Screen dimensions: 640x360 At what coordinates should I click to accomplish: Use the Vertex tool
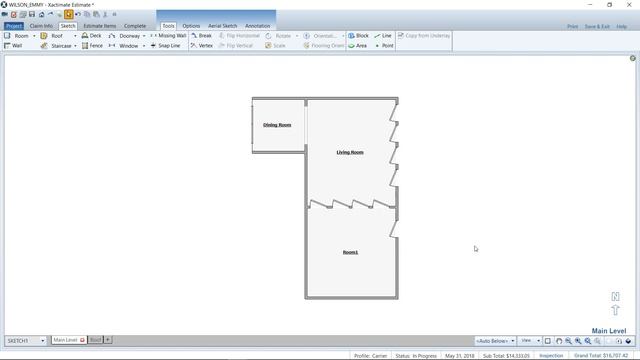[x=202, y=46]
